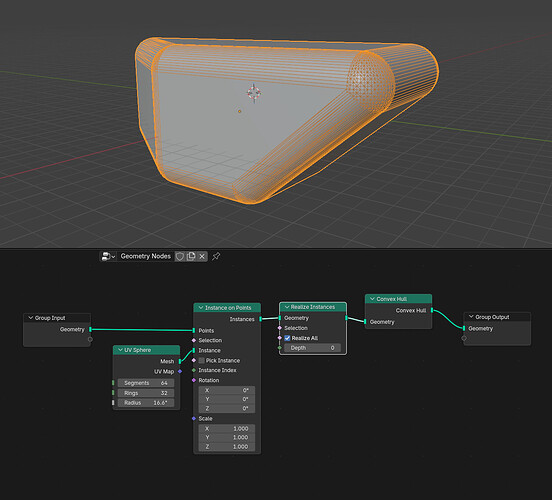
Task: Toggle fake user shield icon
Action: (180, 256)
